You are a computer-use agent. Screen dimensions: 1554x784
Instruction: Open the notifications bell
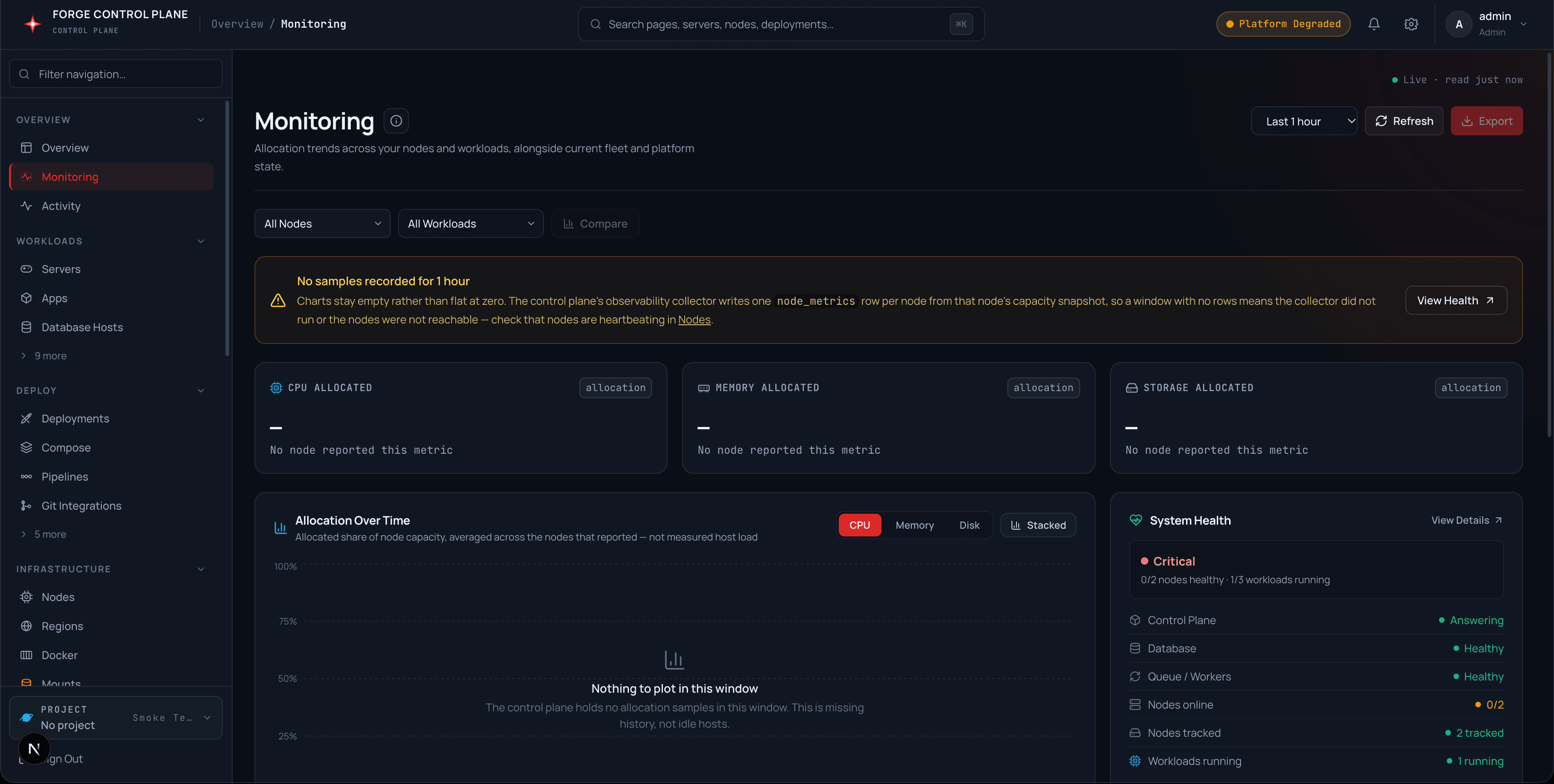[x=1374, y=24]
